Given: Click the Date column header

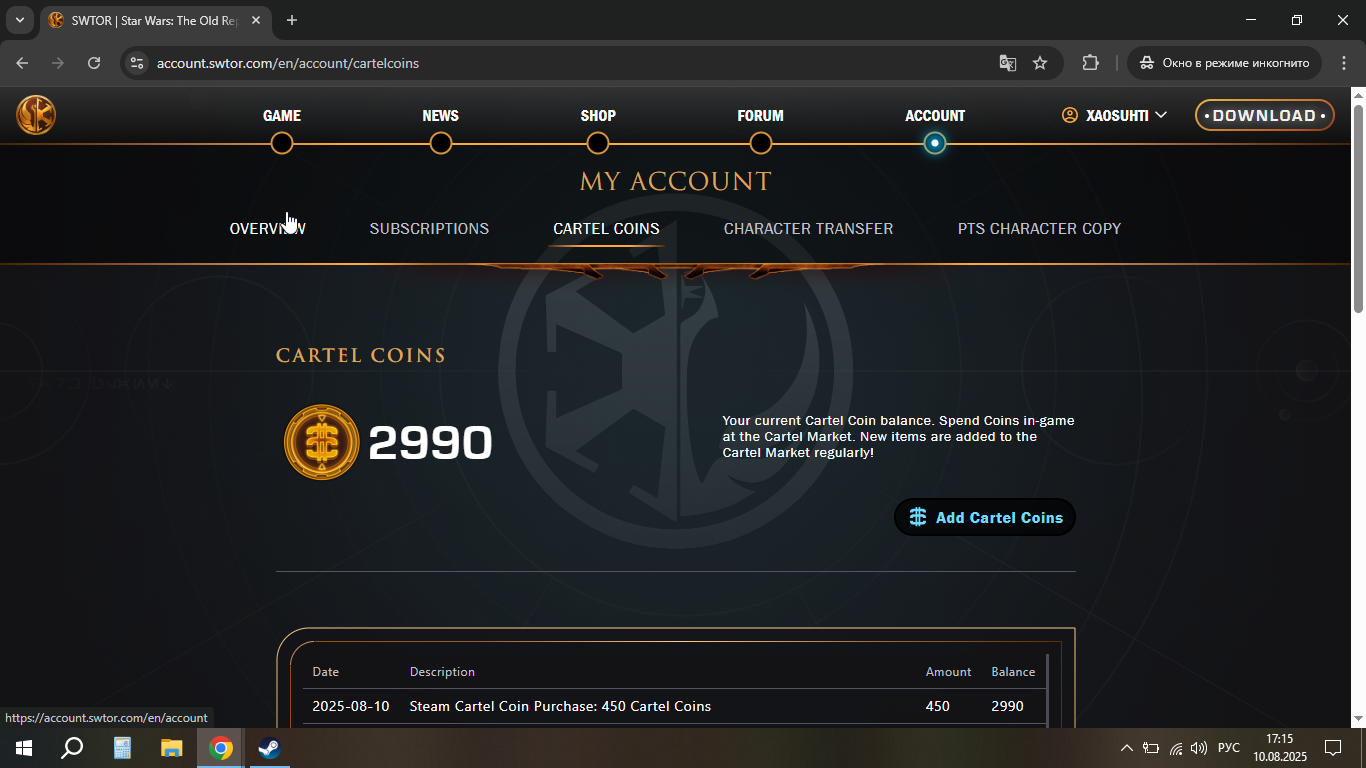Looking at the screenshot, I should pyautogui.click(x=326, y=672).
